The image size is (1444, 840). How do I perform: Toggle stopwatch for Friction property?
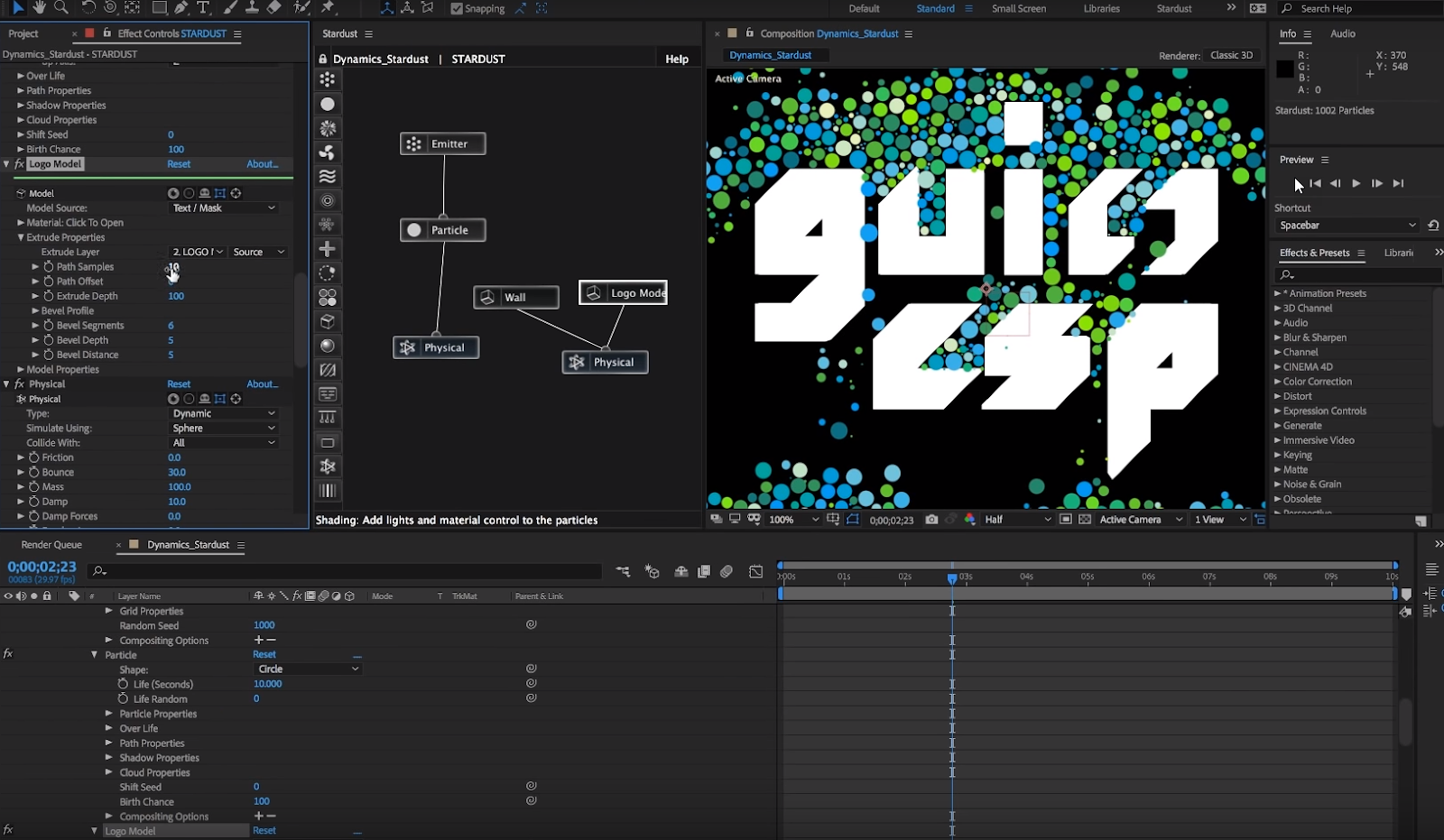pyautogui.click(x=34, y=457)
